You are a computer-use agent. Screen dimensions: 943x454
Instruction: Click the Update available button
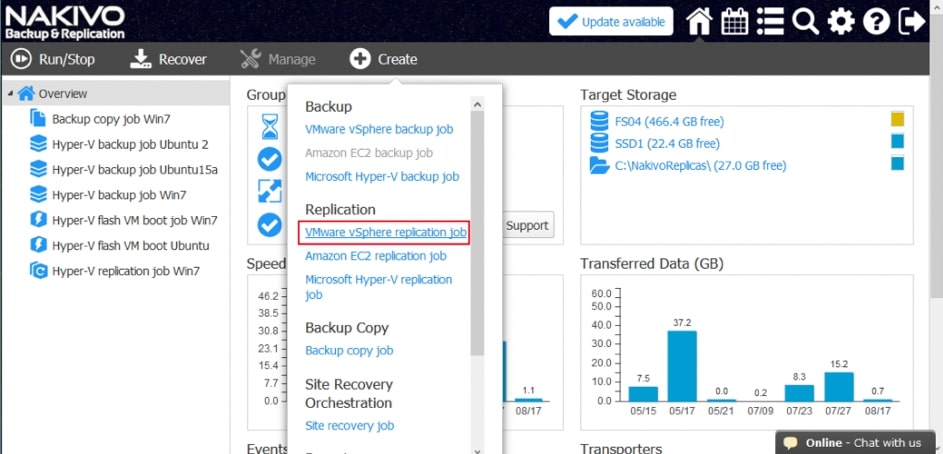pyautogui.click(x=610, y=21)
